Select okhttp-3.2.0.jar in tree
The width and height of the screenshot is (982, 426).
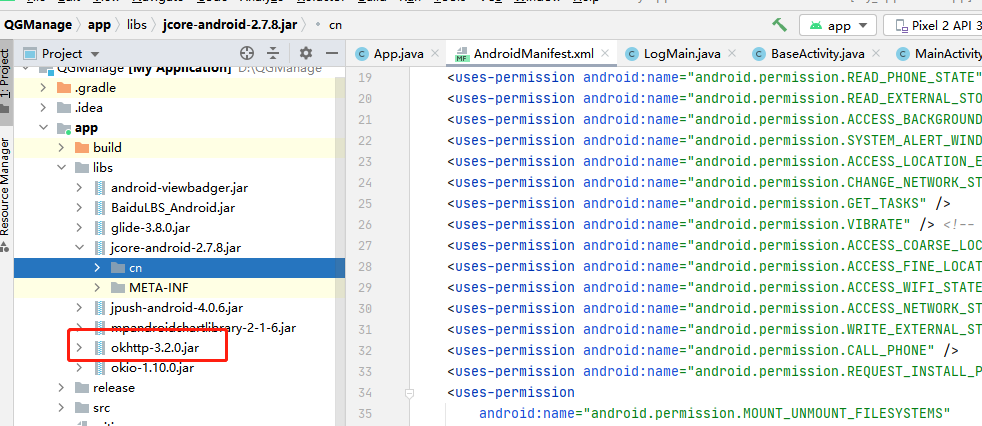[x=156, y=348]
